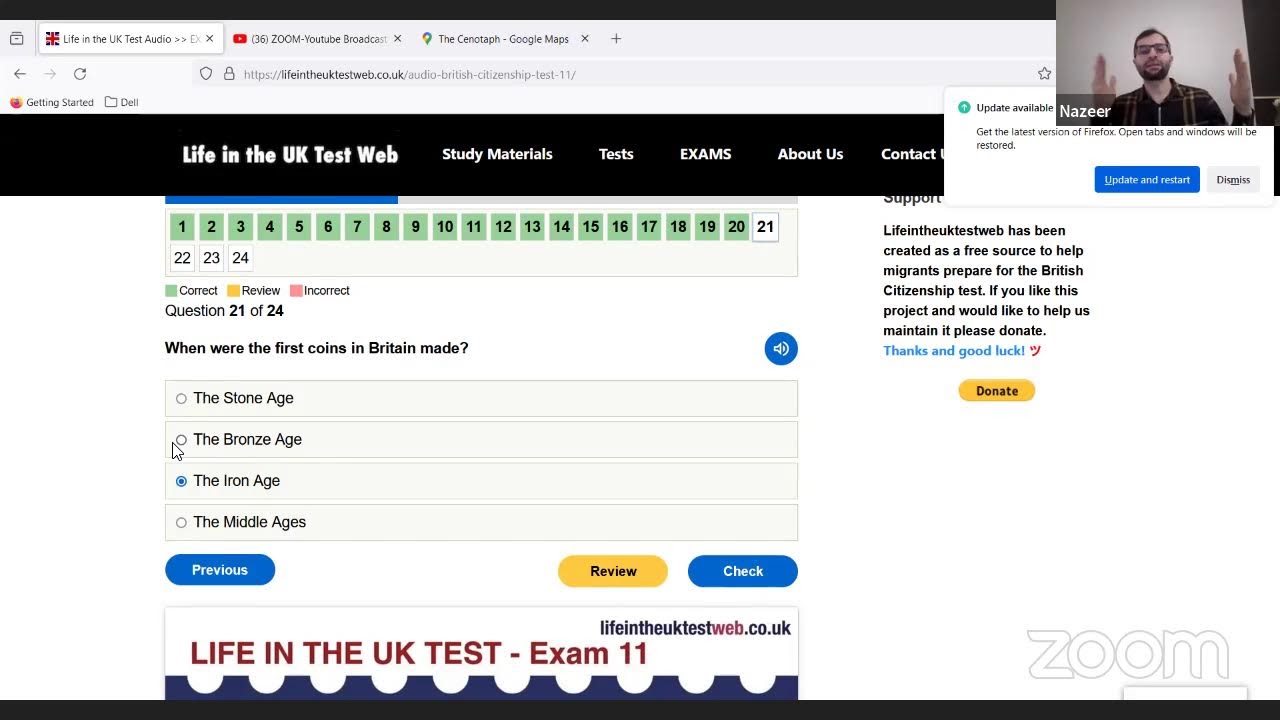The width and height of the screenshot is (1280, 720).
Task: Jump to question 8
Action: [386, 227]
